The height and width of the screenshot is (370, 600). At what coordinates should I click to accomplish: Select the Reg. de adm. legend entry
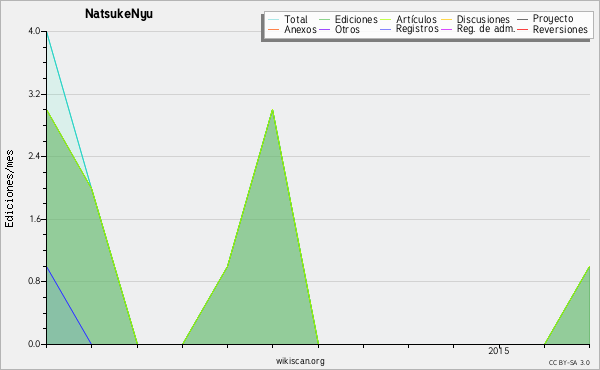(478, 29)
